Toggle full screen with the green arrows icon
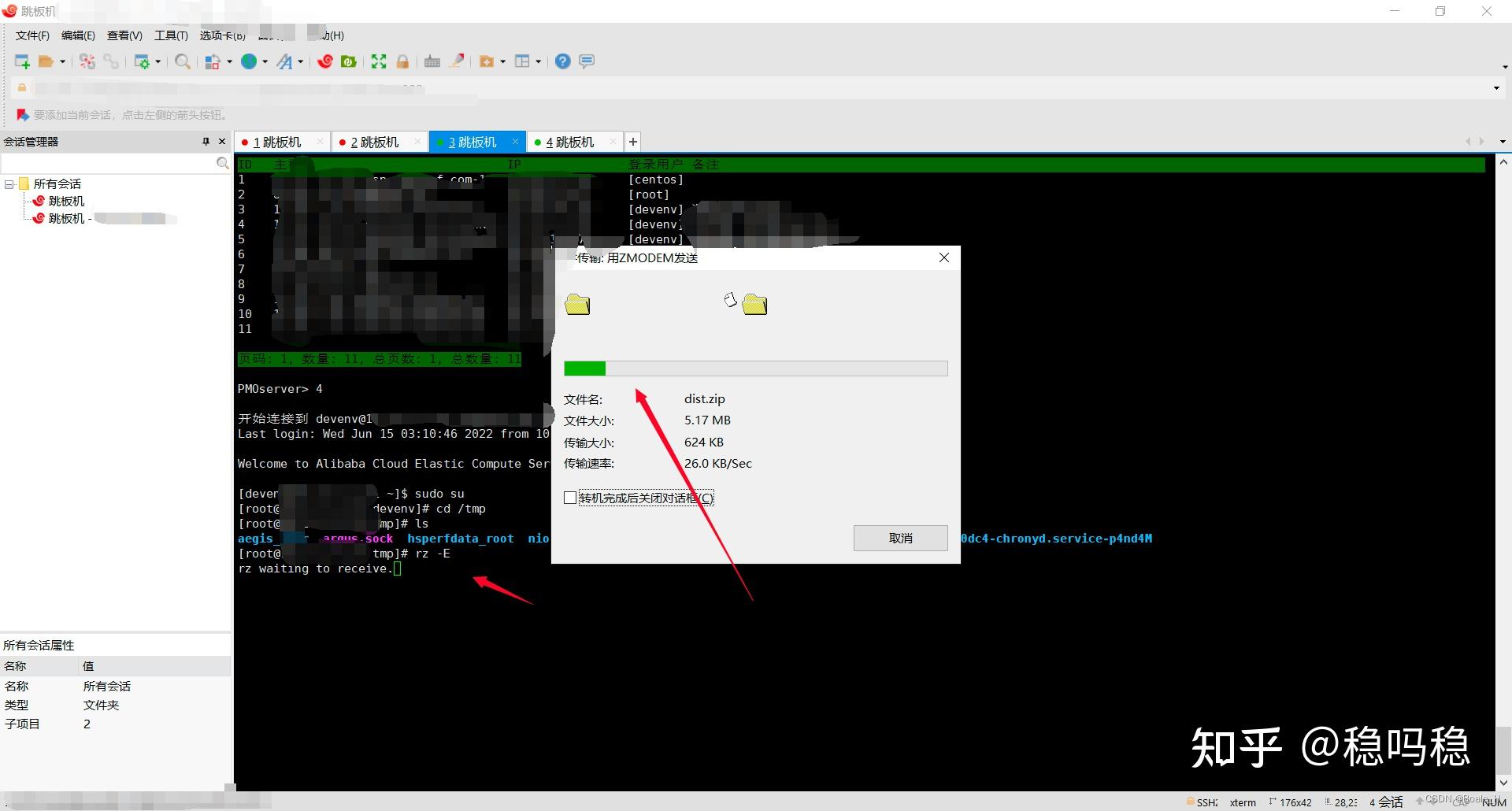Screen dimensions: 1512x811 click(x=379, y=61)
